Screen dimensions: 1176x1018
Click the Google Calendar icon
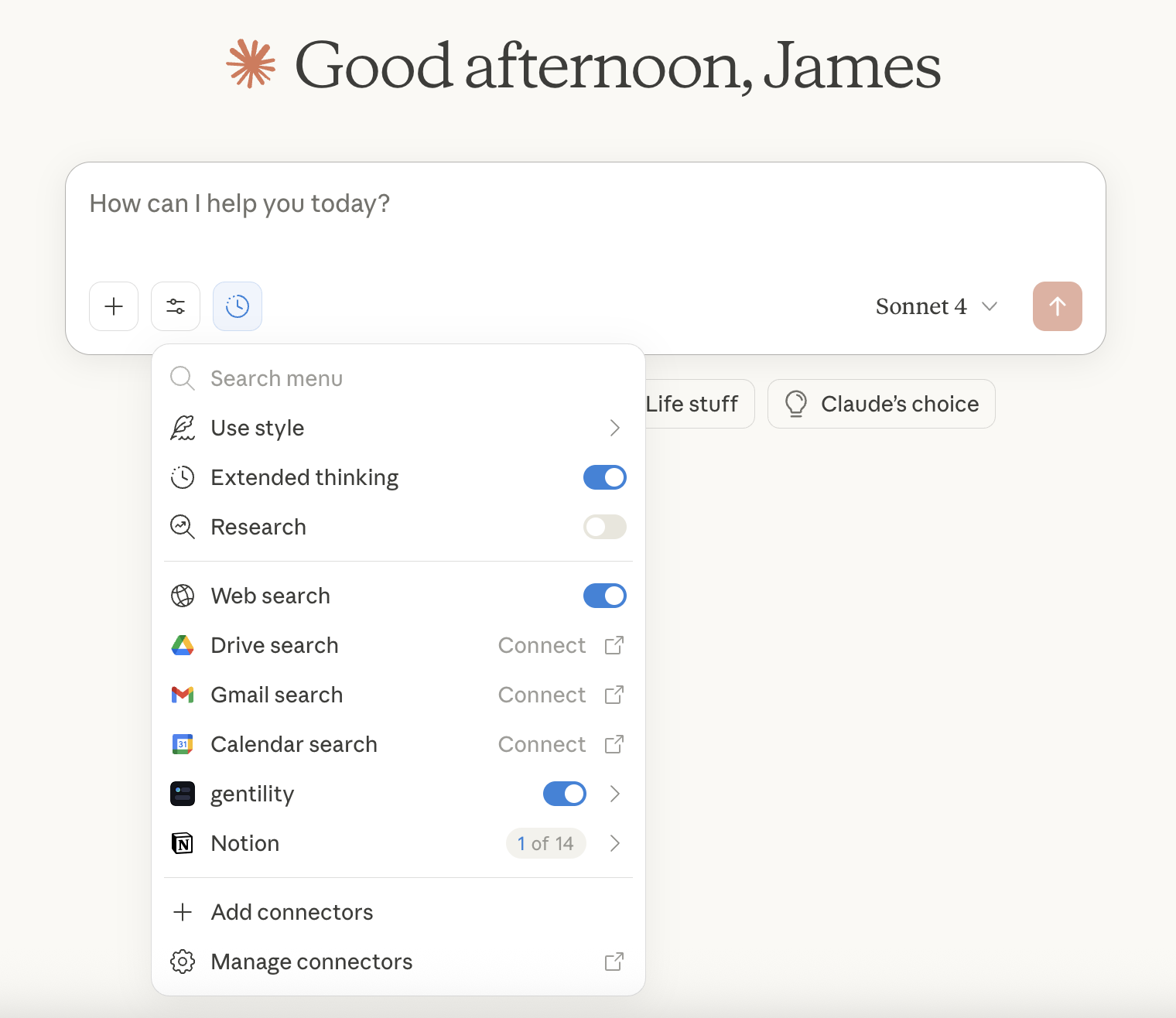pyautogui.click(x=183, y=744)
